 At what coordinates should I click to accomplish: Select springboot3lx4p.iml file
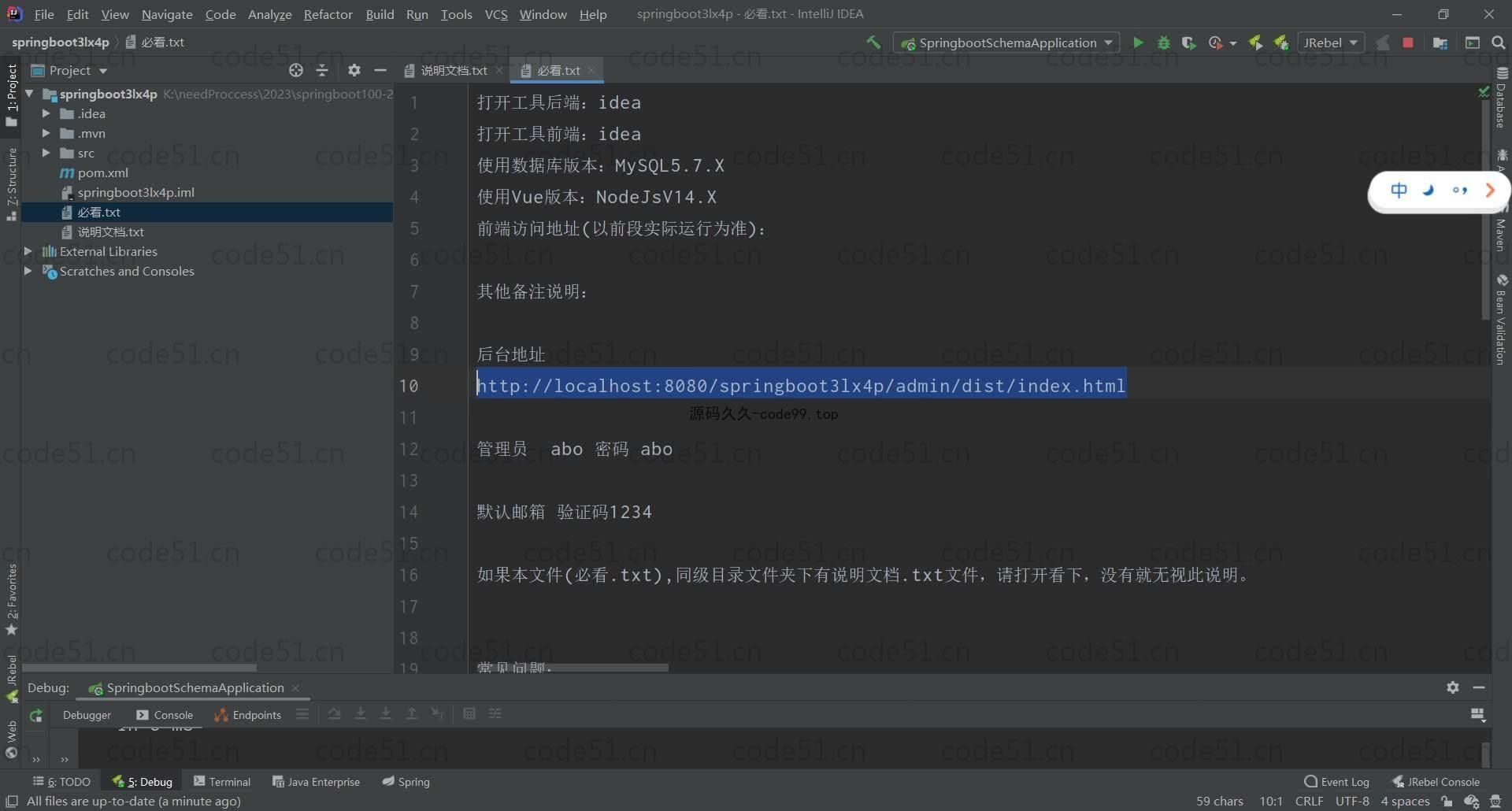point(135,192)
